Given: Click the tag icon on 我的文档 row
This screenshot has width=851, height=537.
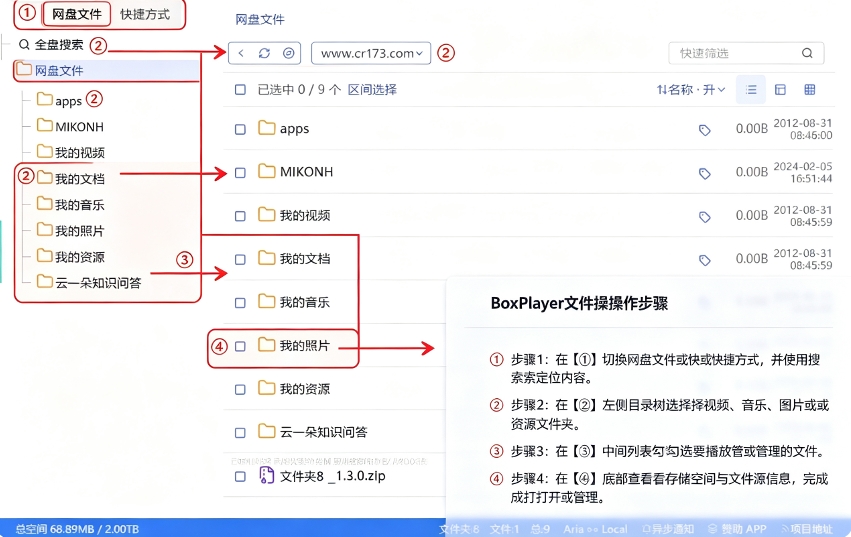Looking at the screenshot, I should tap(704, 260).
